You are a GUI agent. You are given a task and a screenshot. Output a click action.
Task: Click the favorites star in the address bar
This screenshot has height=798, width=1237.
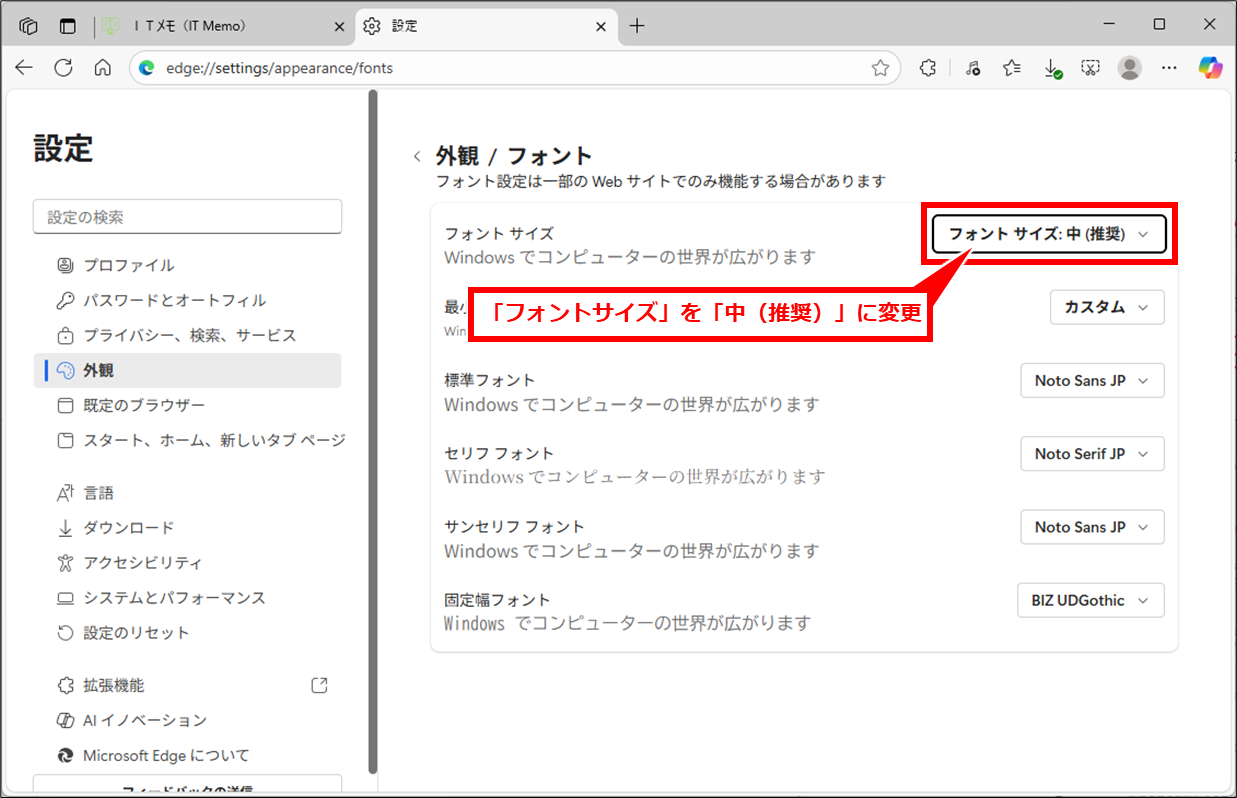(x=880, y=68)
